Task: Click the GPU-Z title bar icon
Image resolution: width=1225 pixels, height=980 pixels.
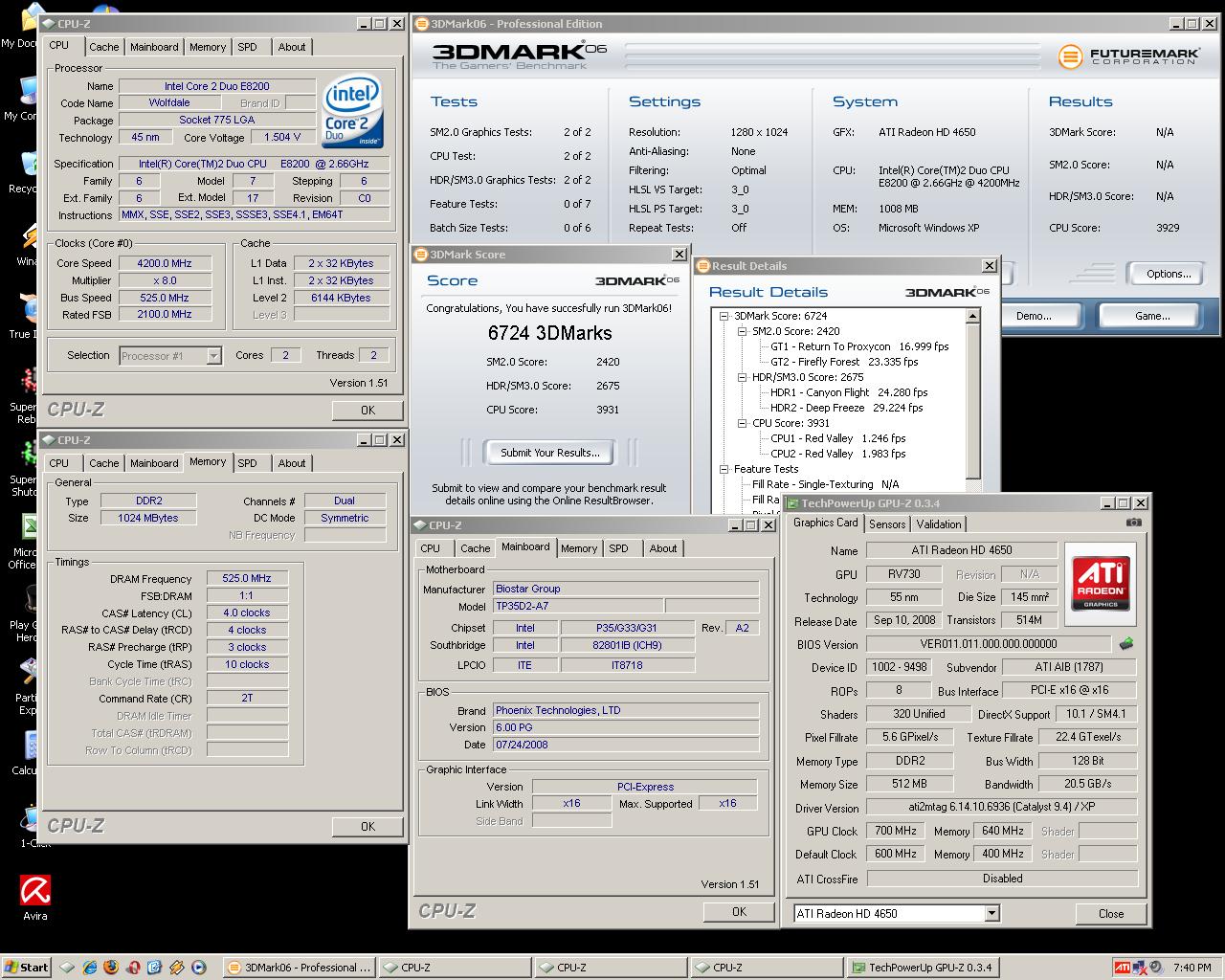Action: 792,503
